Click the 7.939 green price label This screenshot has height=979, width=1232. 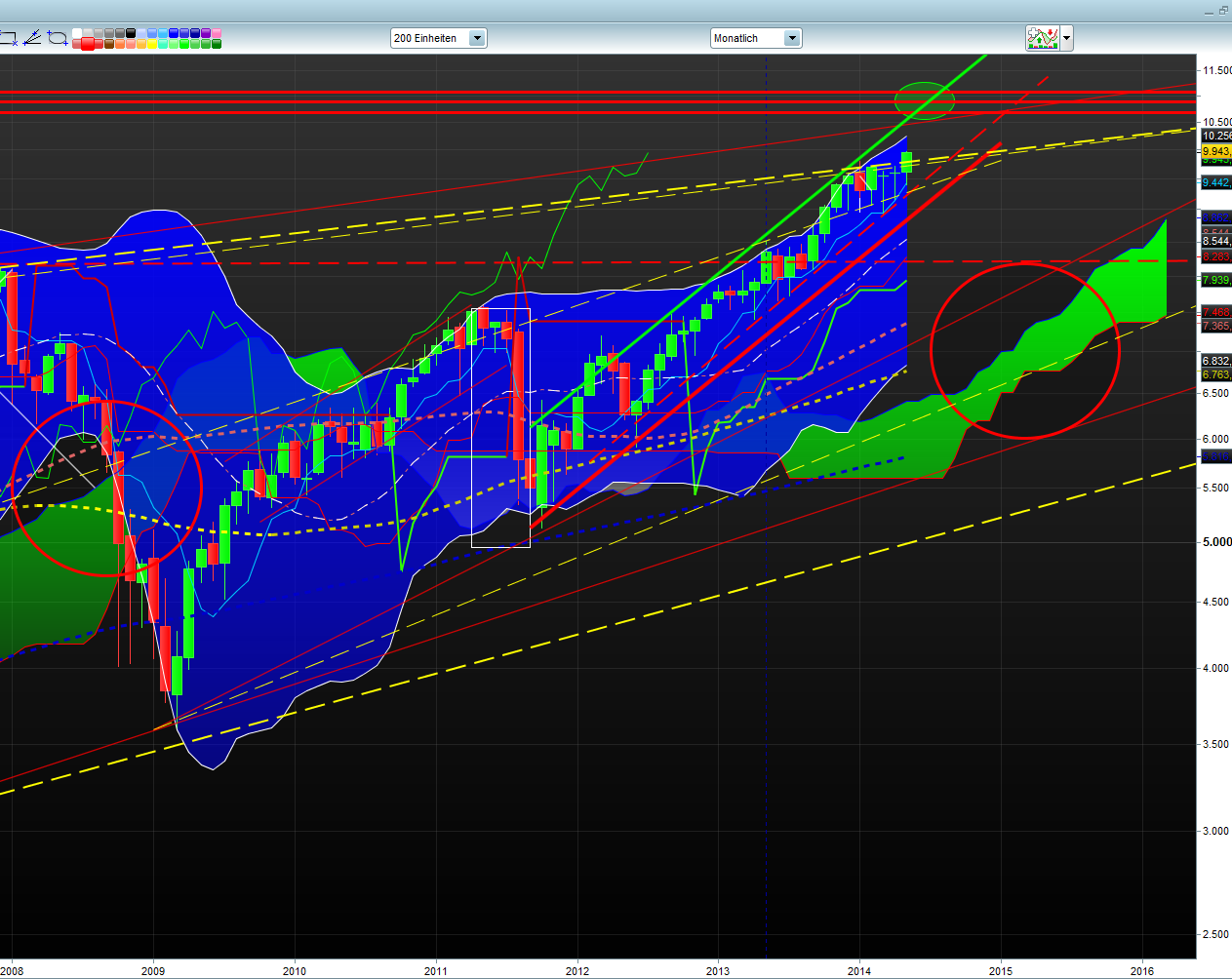point(1215,280)
